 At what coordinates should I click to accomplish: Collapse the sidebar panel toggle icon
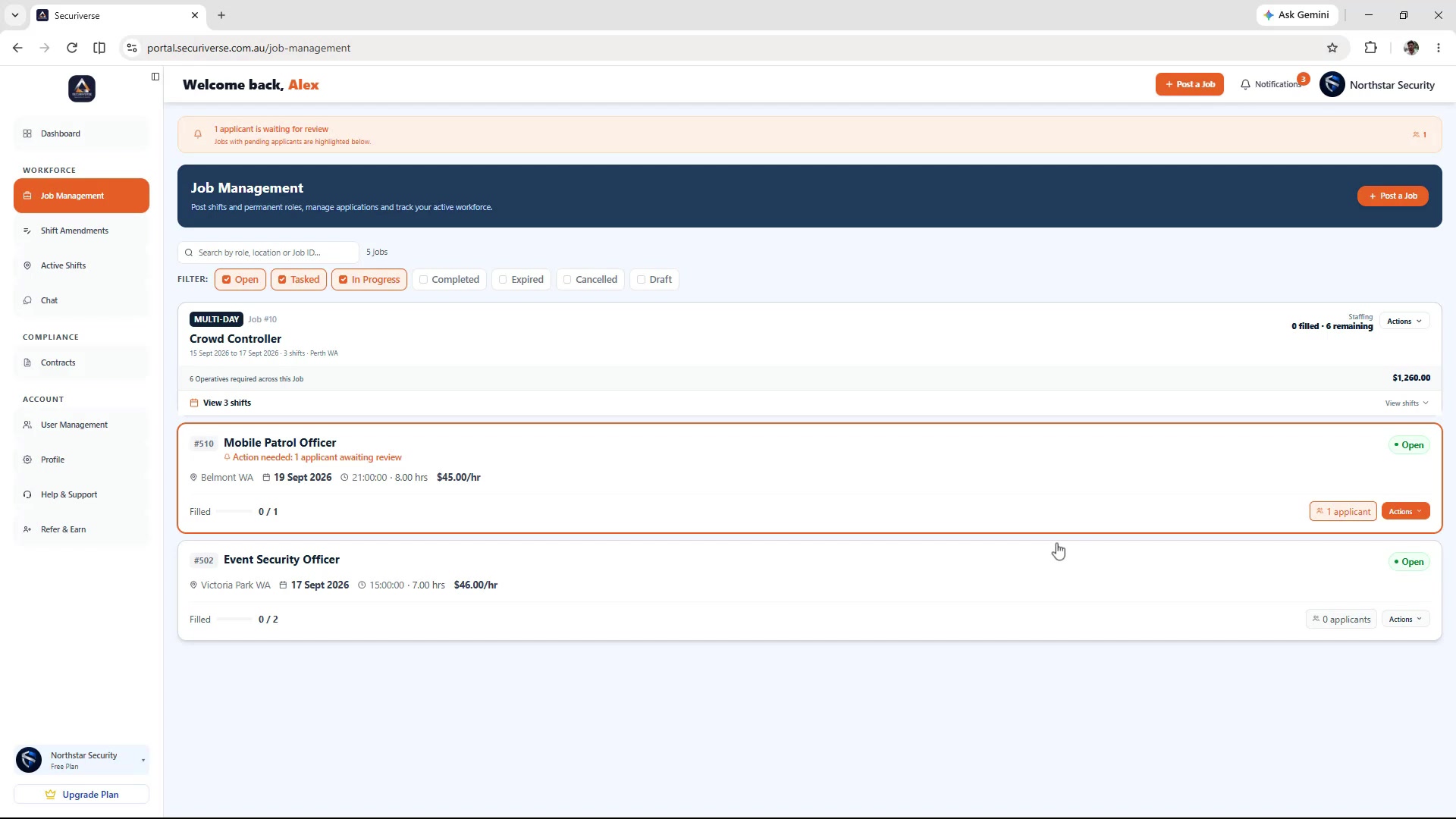(155, 77)
